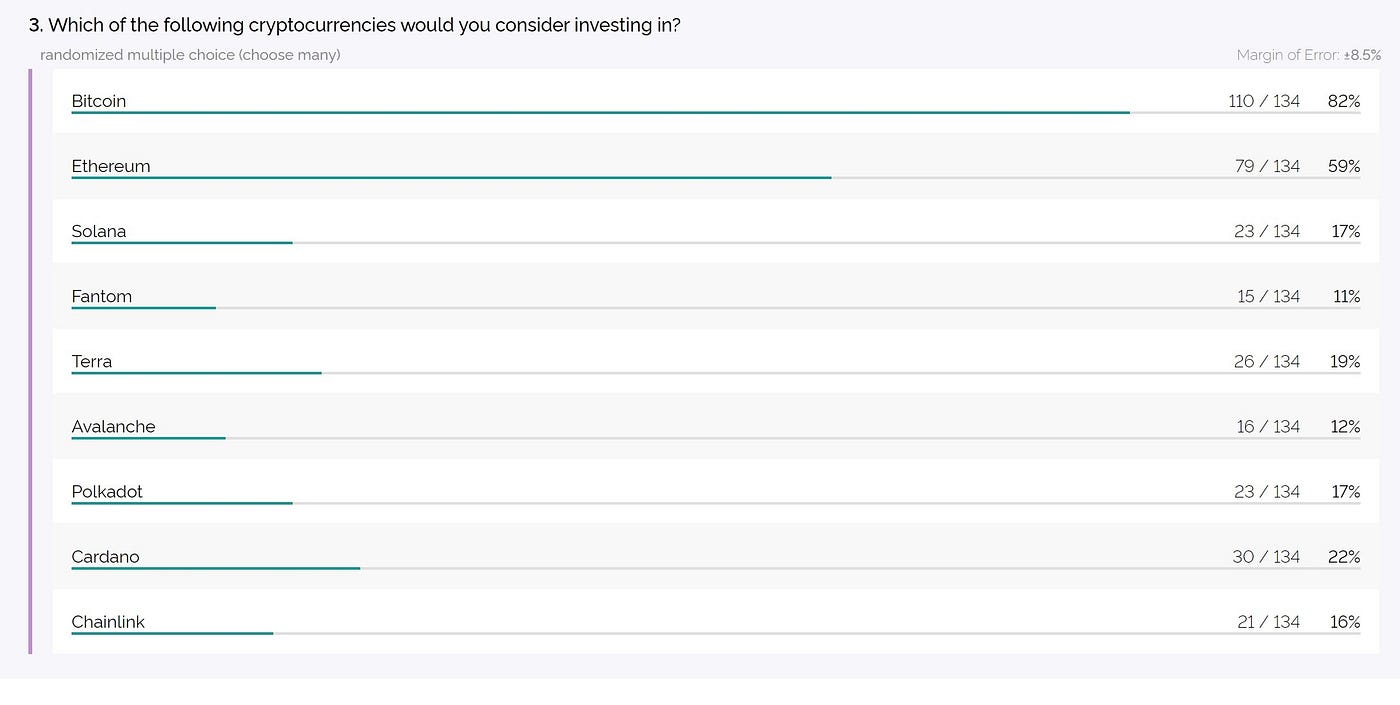Click the 15 / 134 Fantom count
Screen dimensions: 1400x705
click(x=1268, y=296)
